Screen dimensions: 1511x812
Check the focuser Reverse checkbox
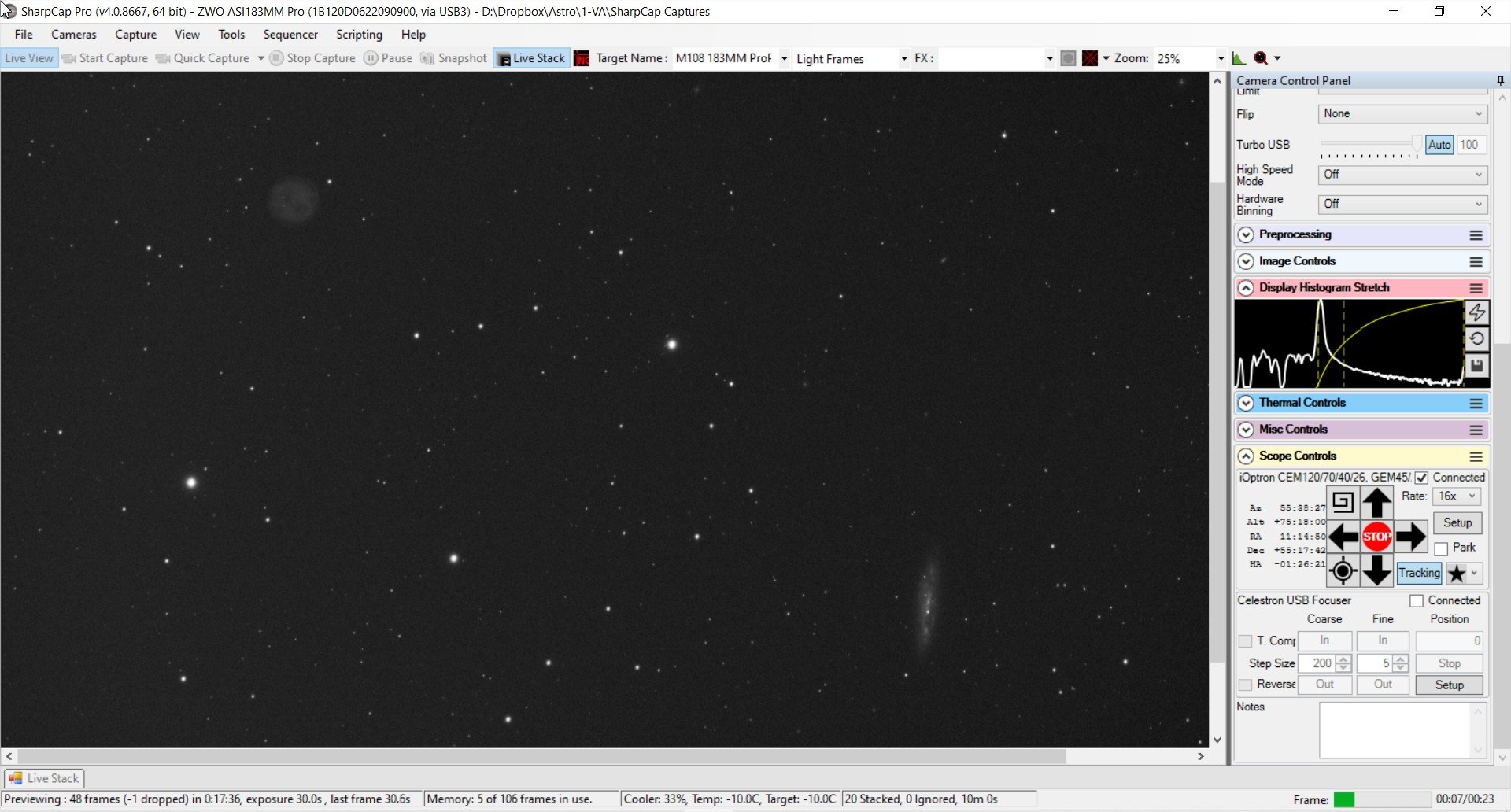pos(1245,685)
